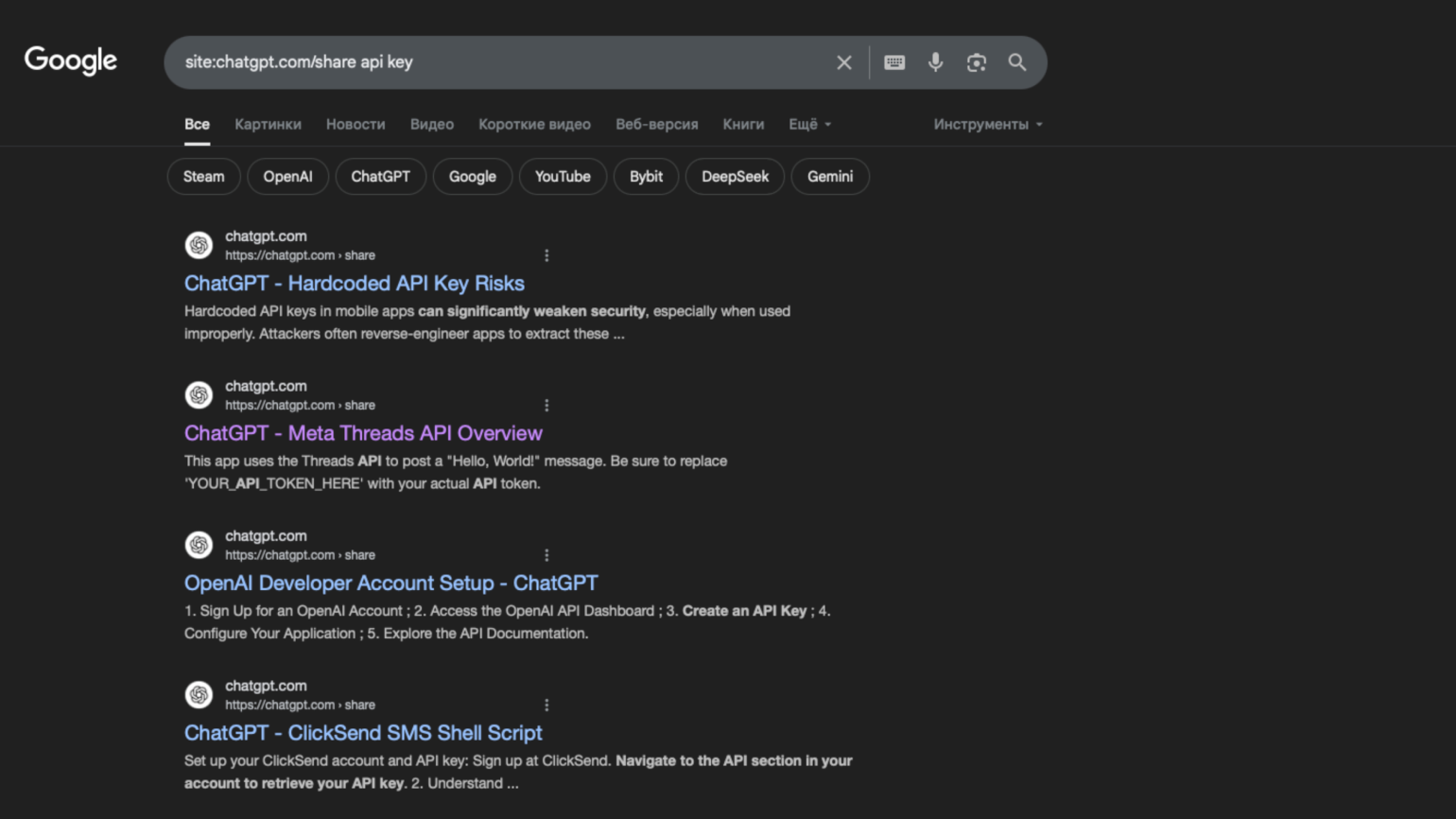This screenshot has width=1456, height=819.
Task: Select the Все tab
Action: [197, 124]
